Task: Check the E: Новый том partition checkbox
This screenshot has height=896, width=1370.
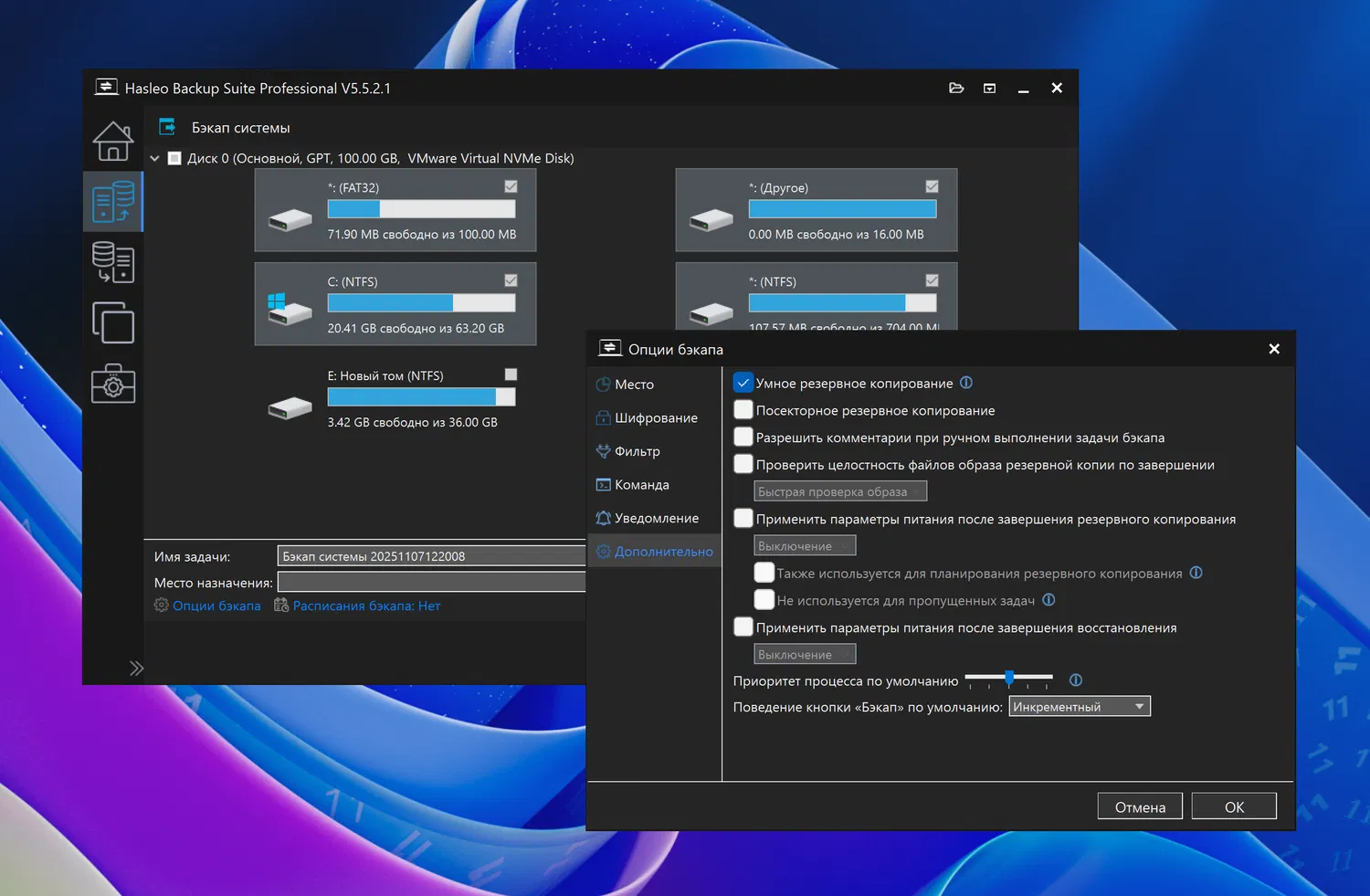Action: 511,374
